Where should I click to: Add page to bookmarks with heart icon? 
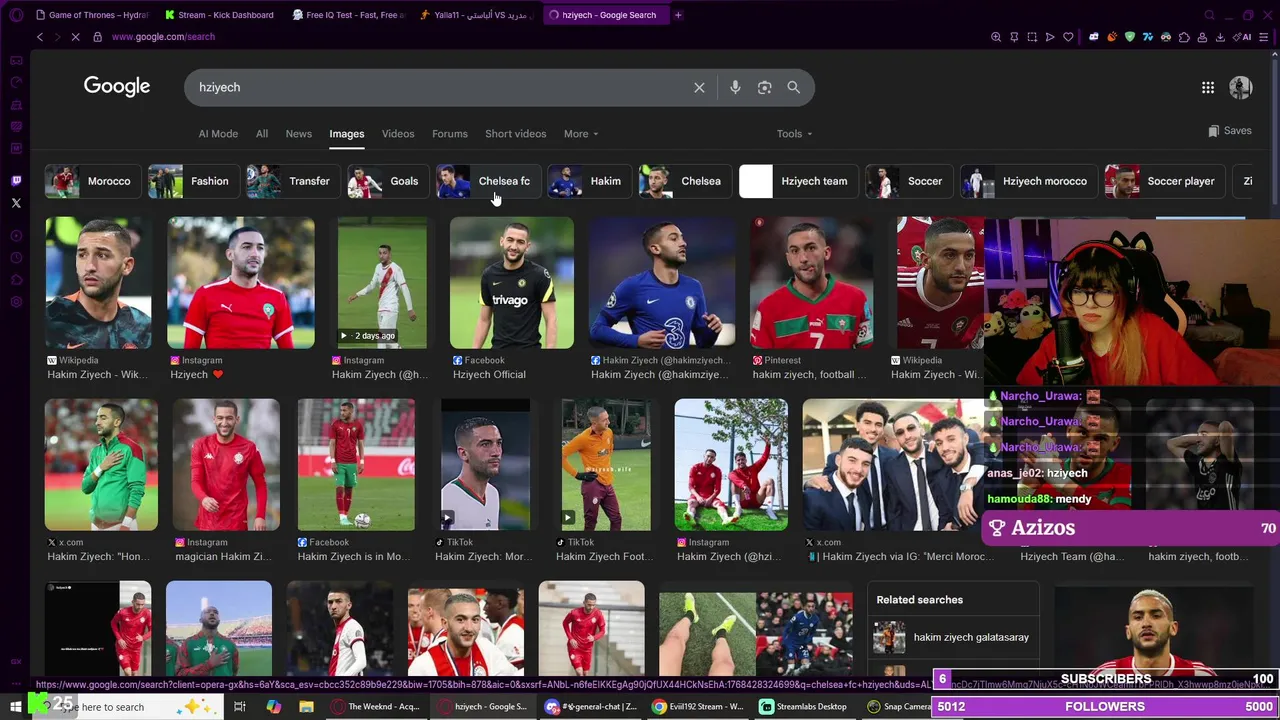coord(1068,37)
